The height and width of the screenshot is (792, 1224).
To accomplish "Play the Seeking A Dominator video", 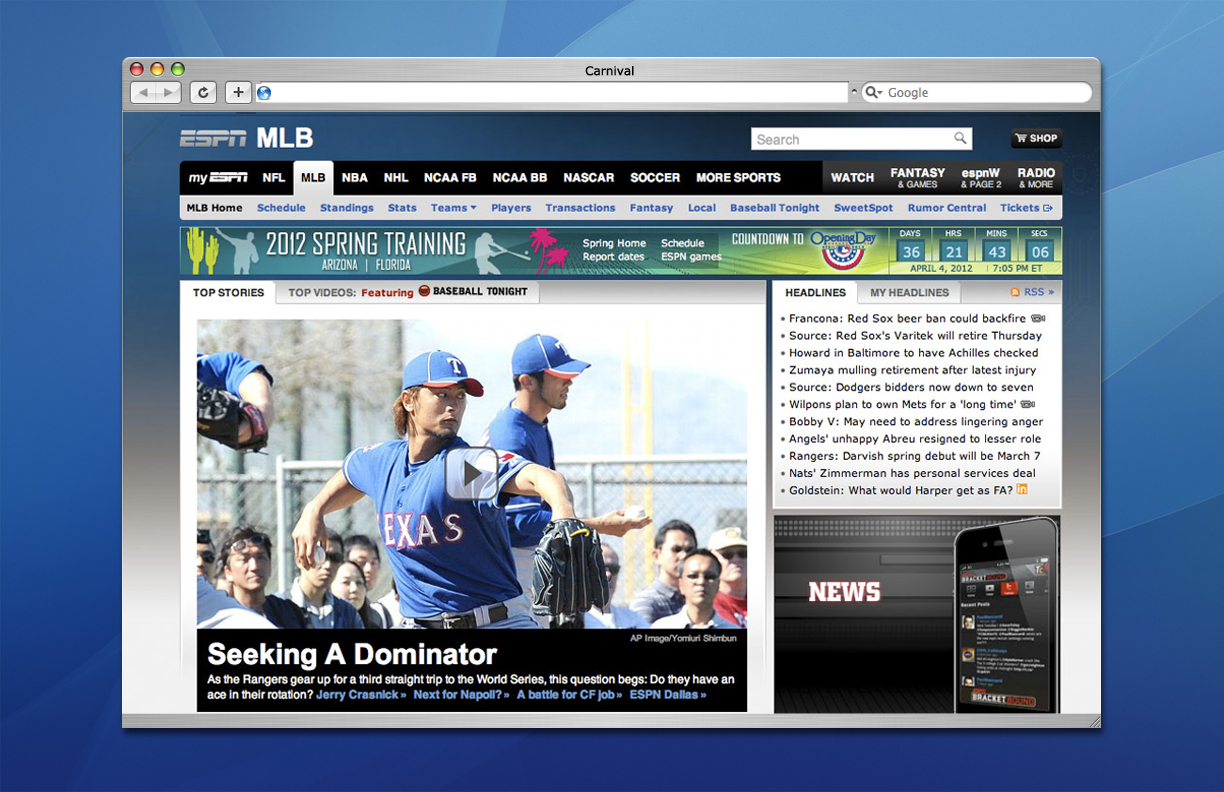I will click(x=472, y=473).
